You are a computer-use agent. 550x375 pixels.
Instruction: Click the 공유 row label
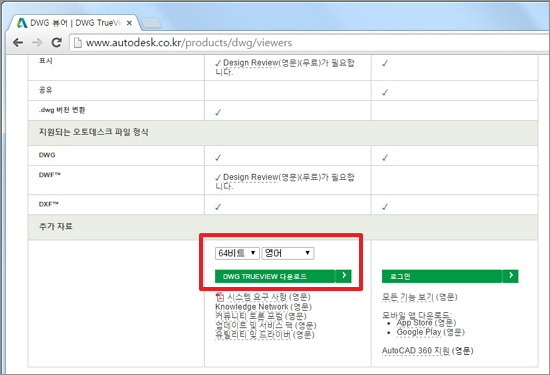click(45, 90)
